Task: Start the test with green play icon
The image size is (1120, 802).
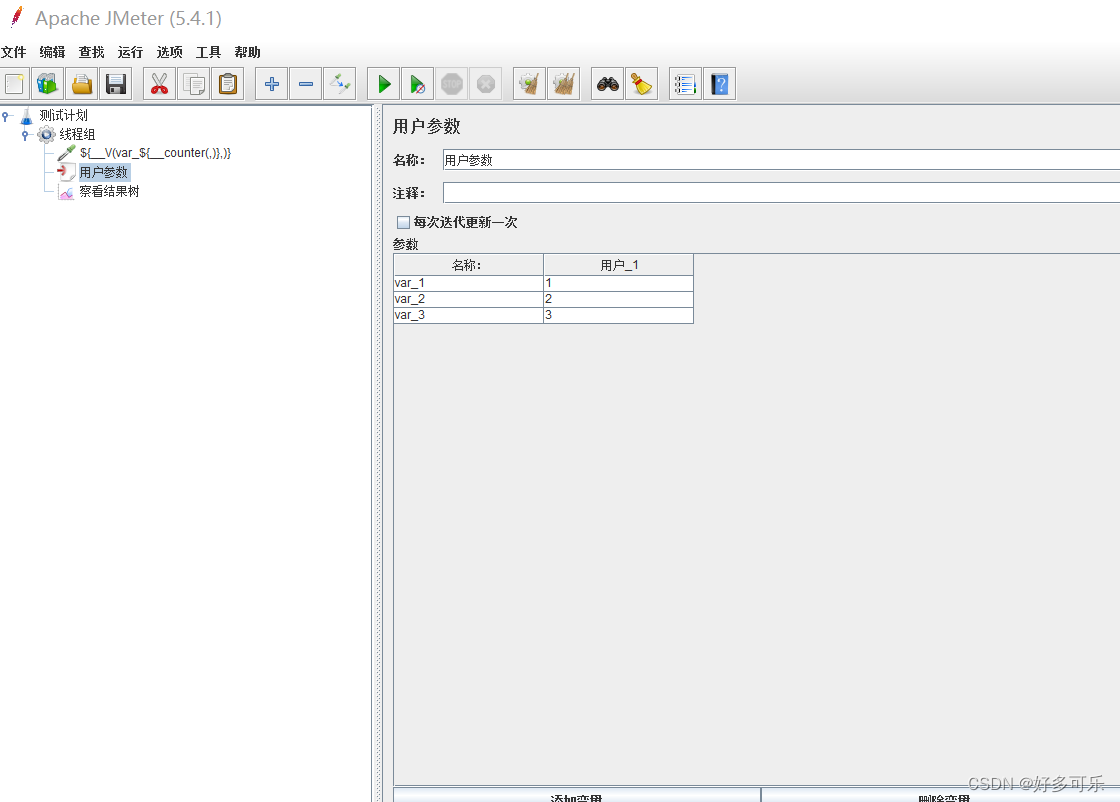Action: click(384, 84)
